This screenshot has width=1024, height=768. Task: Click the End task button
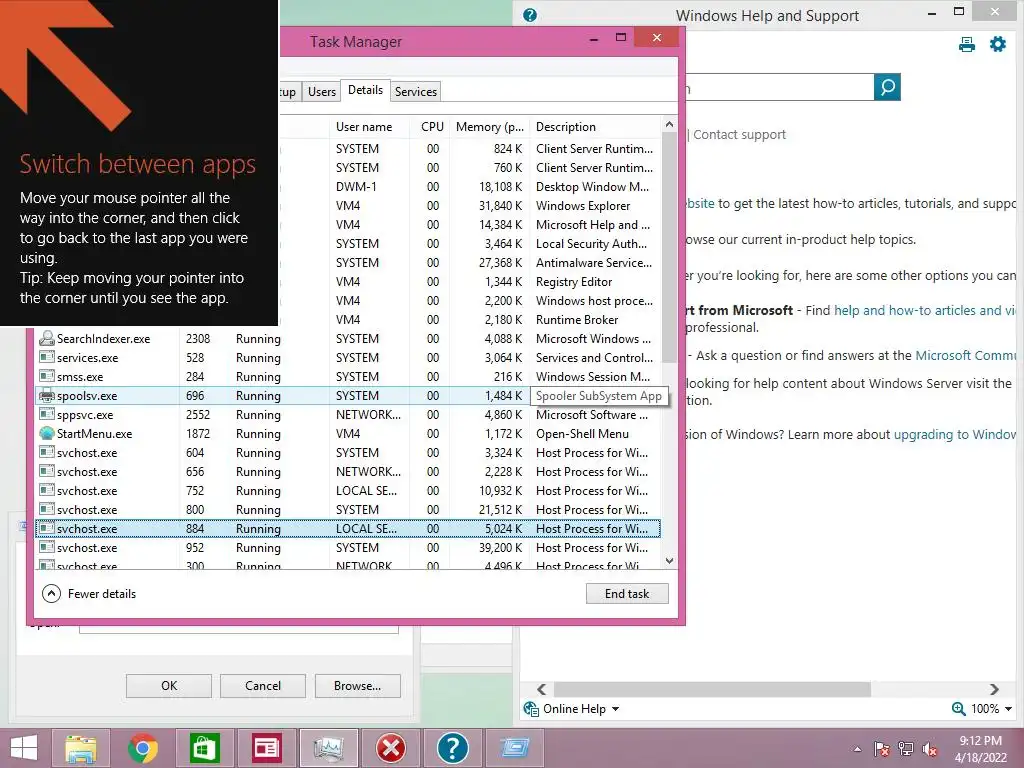(627, 594)
